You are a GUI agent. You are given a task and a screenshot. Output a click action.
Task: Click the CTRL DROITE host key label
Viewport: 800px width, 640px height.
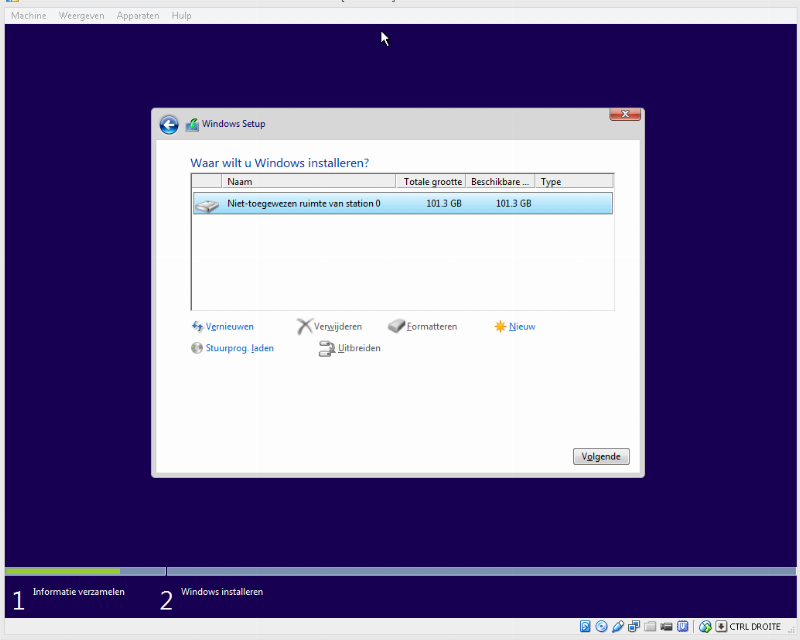point(755,627)
